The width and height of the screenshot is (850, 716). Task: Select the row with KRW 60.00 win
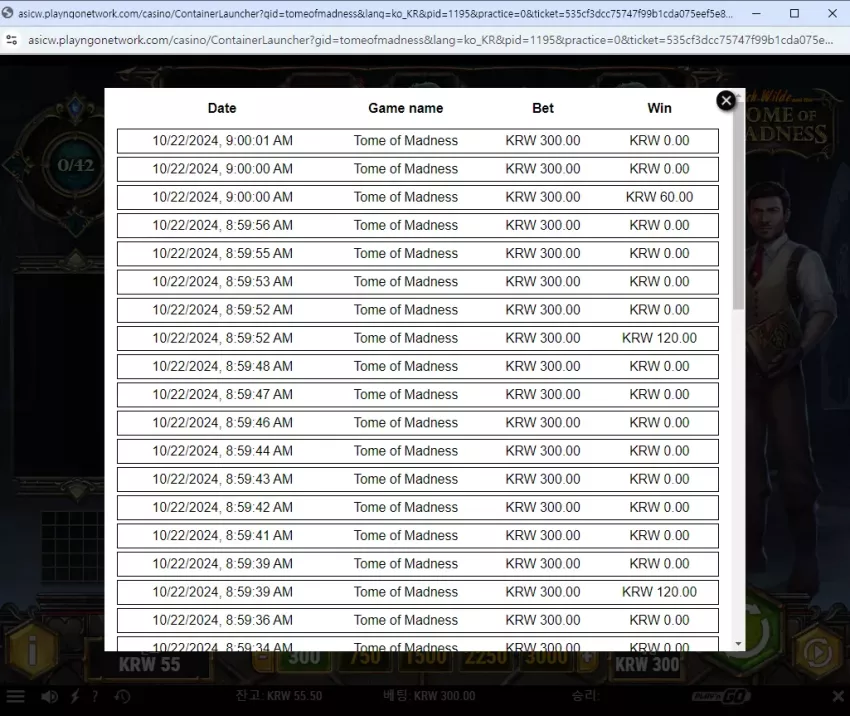[x=417, y=197]
